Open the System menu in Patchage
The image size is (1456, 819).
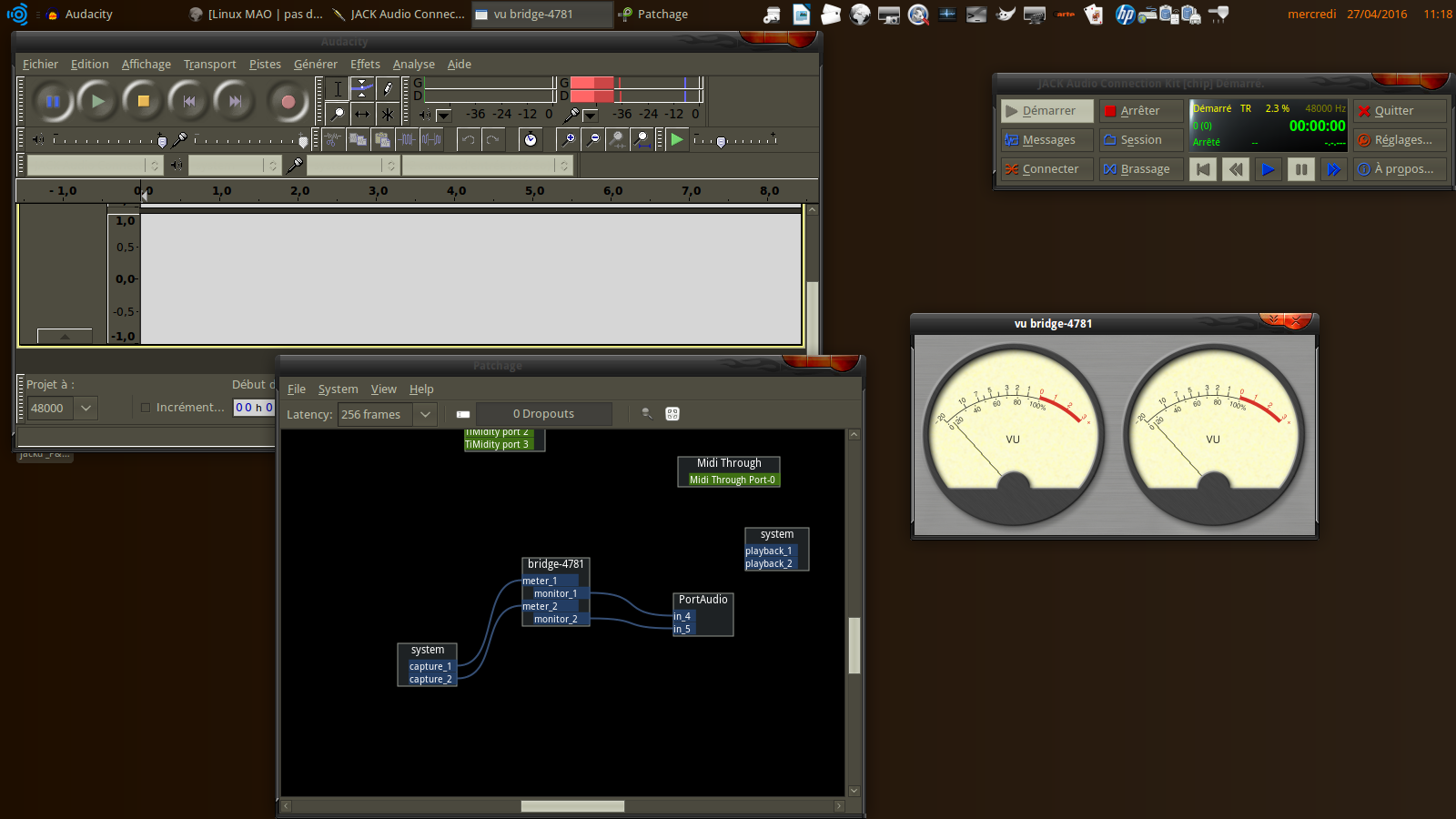(x=338, y=389)
